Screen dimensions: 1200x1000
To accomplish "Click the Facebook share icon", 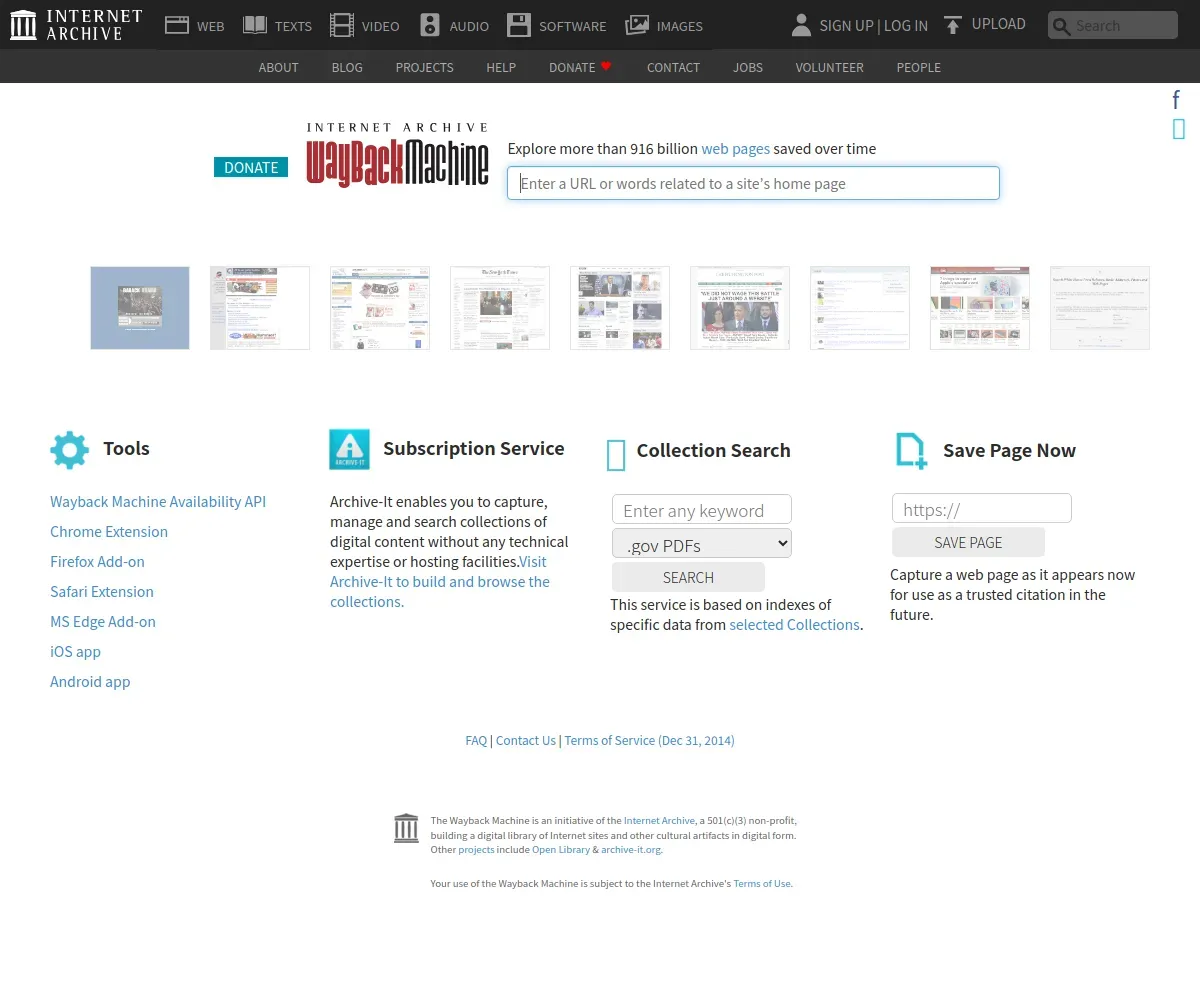I will click(x=1177, y=100).
